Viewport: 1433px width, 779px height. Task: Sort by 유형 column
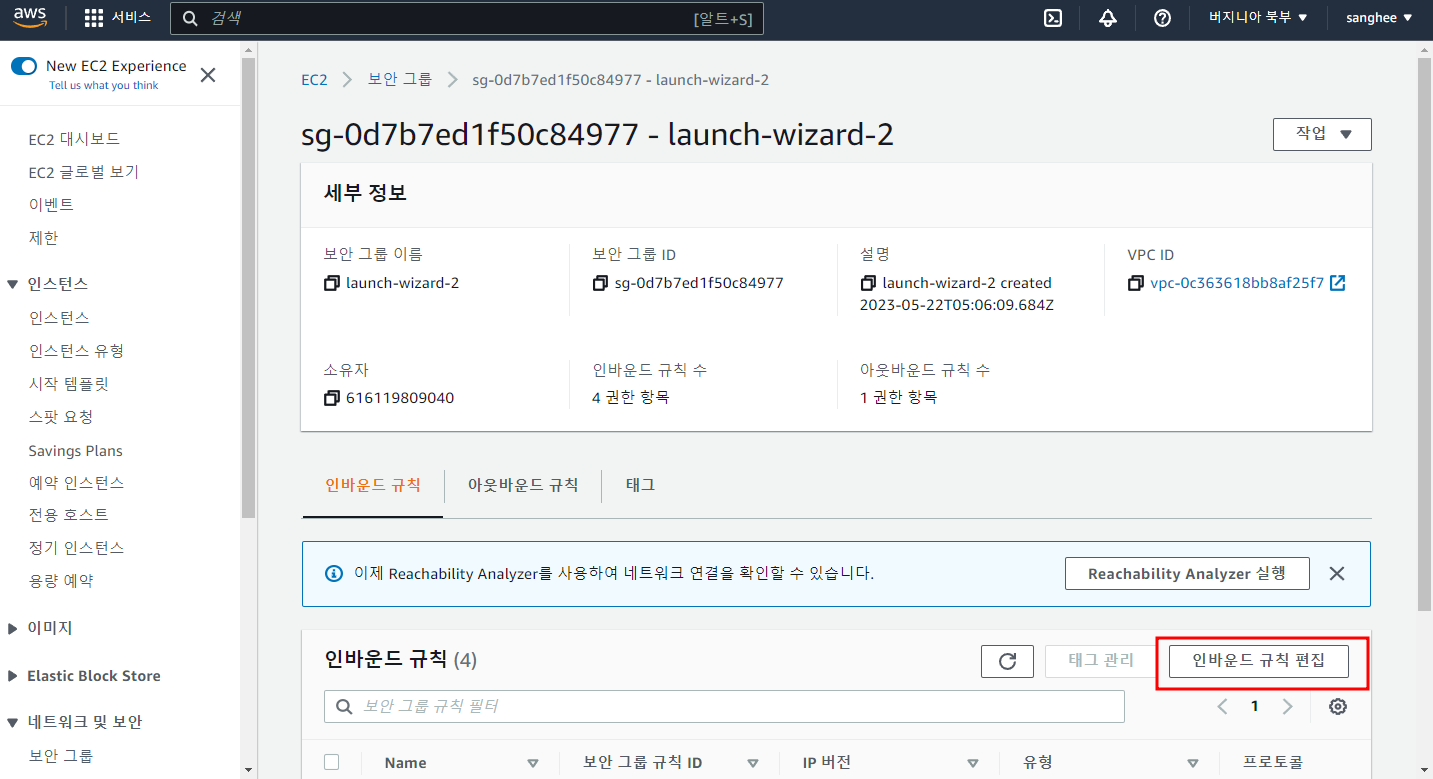(x=1193, y=763)
